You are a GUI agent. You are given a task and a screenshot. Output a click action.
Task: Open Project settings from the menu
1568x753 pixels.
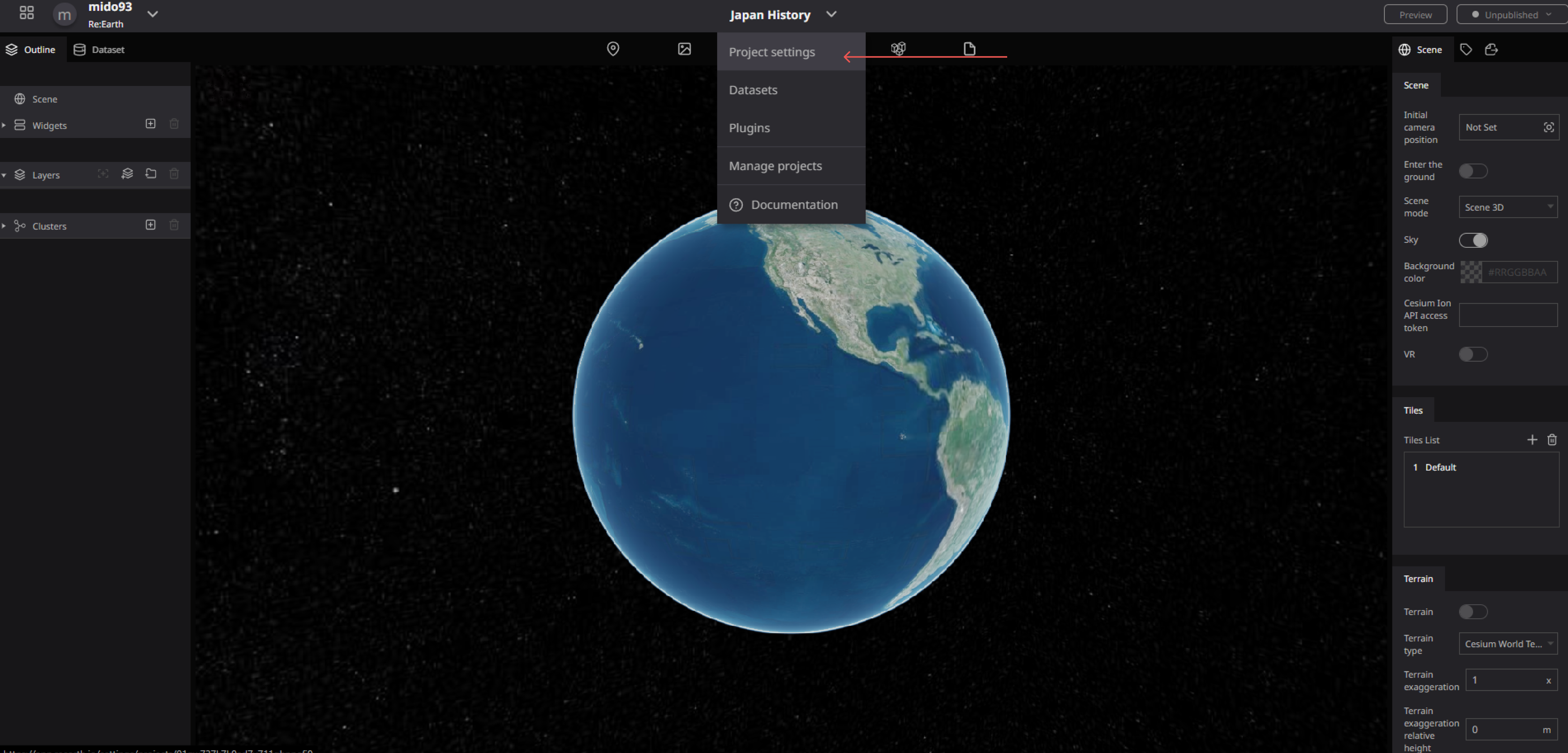coord(791,52)
